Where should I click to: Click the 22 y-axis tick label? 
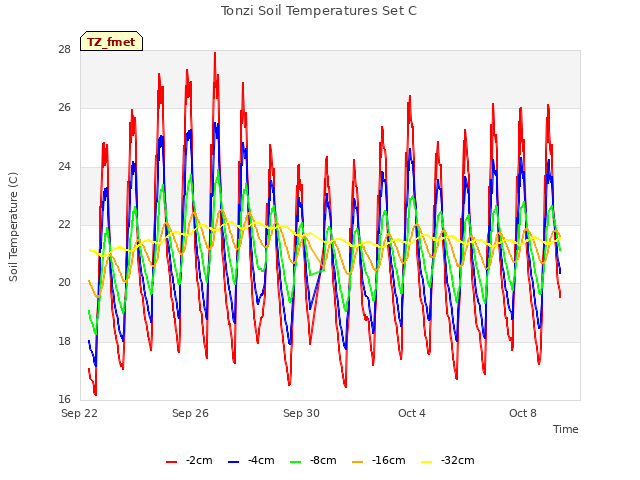pyautogui.click(x=64, y=224)
